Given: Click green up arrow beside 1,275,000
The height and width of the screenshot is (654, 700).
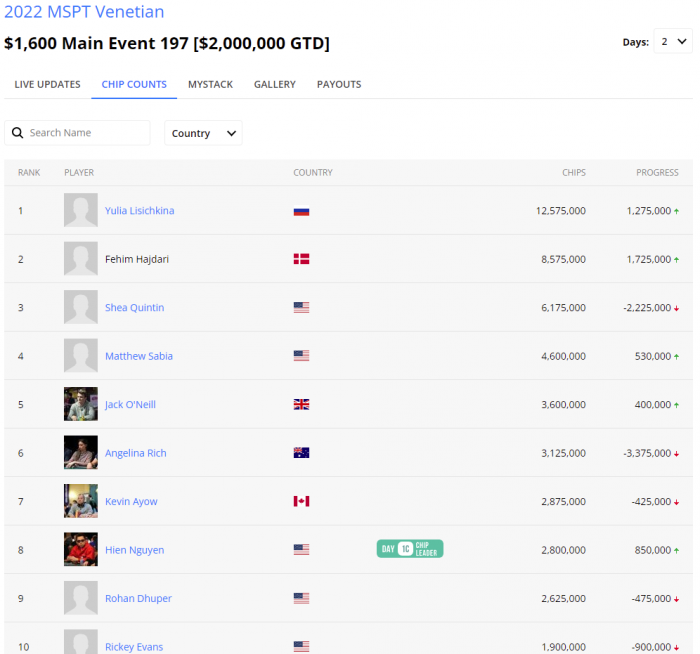Looking at the screenshot, I should click(676, 211).
